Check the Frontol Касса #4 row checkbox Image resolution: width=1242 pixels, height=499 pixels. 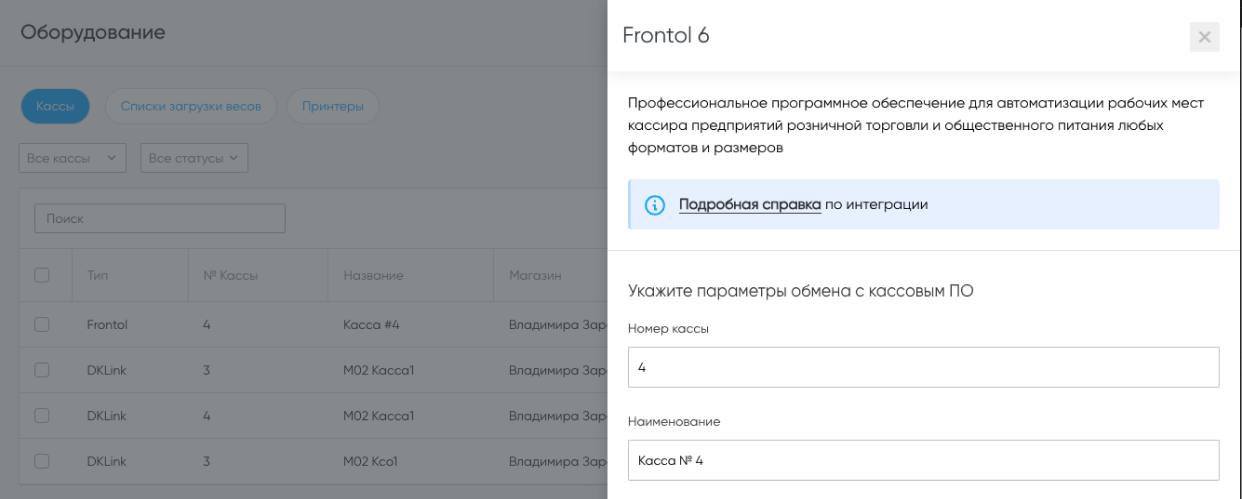tap(42, 324)
